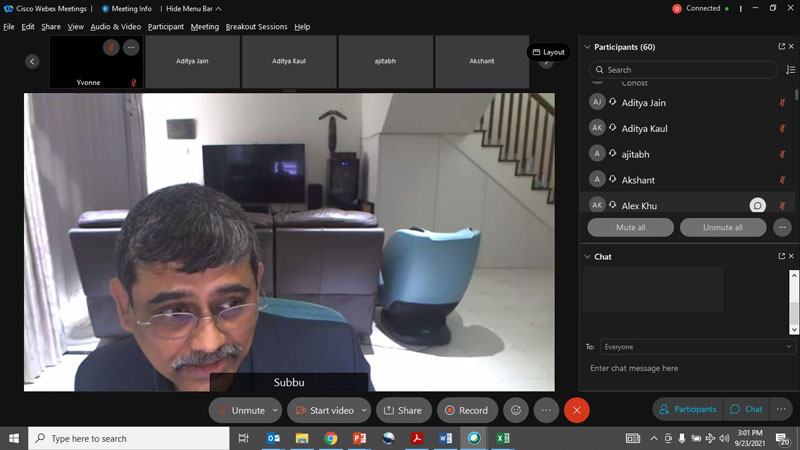Click Start video button
800x450 pixels.
tap(324, 410)
